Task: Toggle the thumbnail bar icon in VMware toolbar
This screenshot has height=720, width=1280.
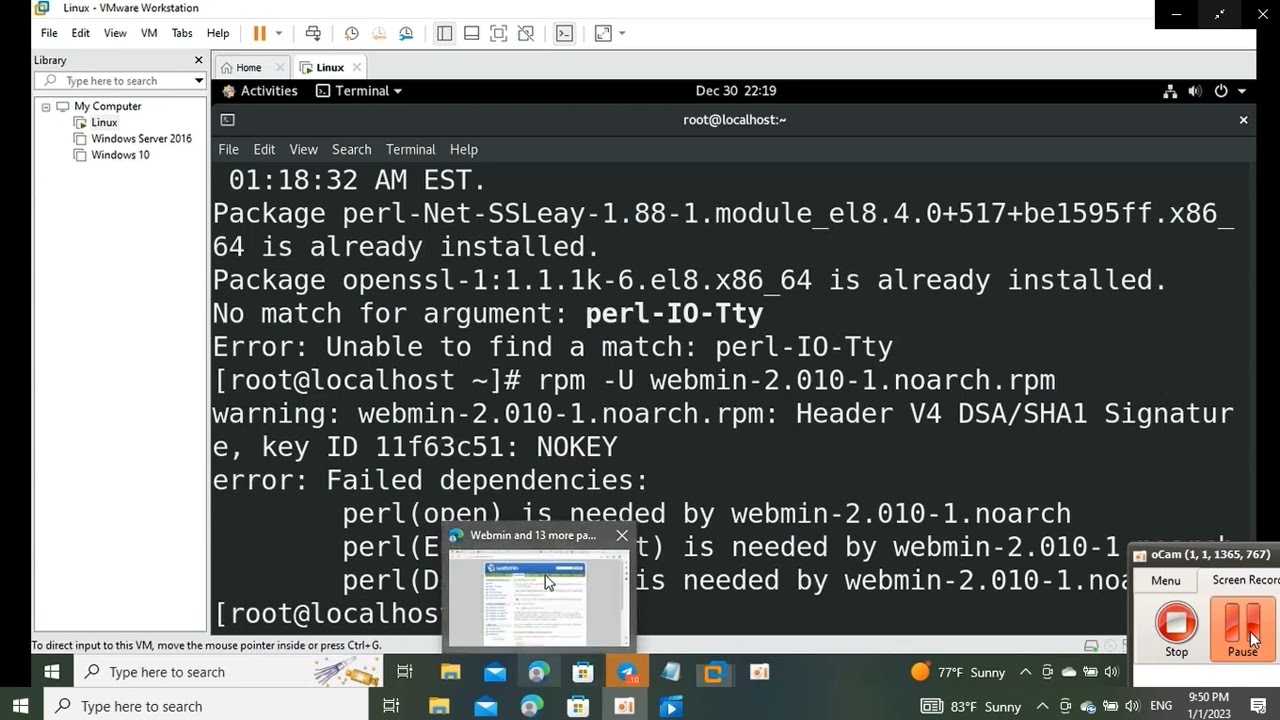Action: tap(472, 33)
